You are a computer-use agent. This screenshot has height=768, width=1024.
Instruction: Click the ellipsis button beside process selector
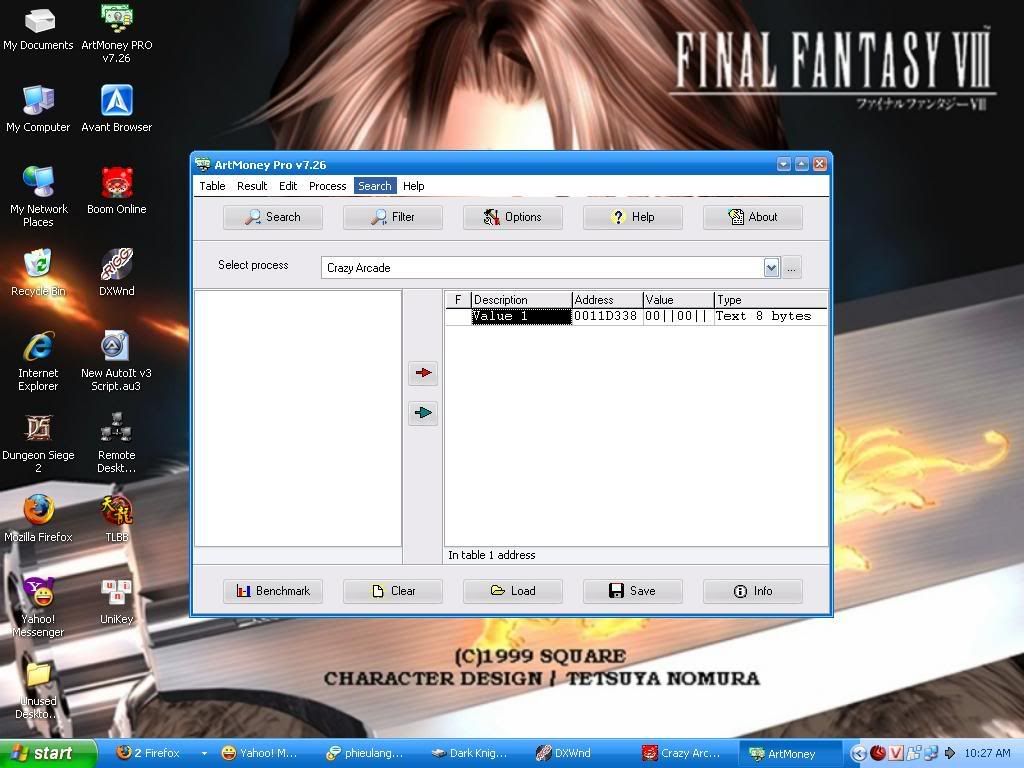point(792,268)
